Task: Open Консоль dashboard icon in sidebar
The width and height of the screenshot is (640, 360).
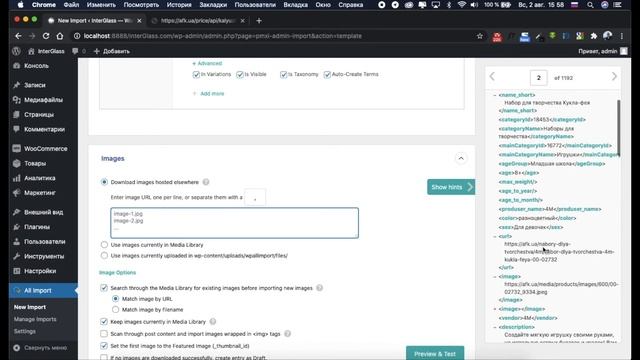Action: pos(16,66)
